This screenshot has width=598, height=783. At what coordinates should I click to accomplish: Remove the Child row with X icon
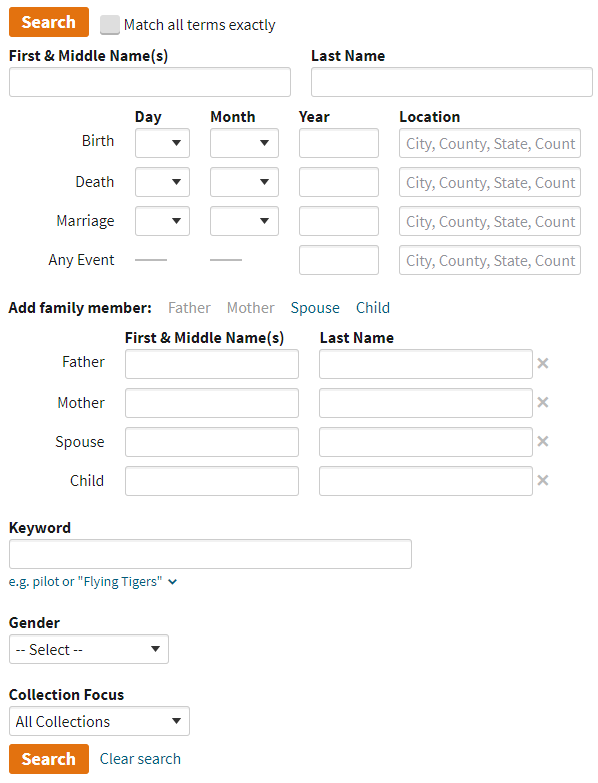click(x=543, y=480)
